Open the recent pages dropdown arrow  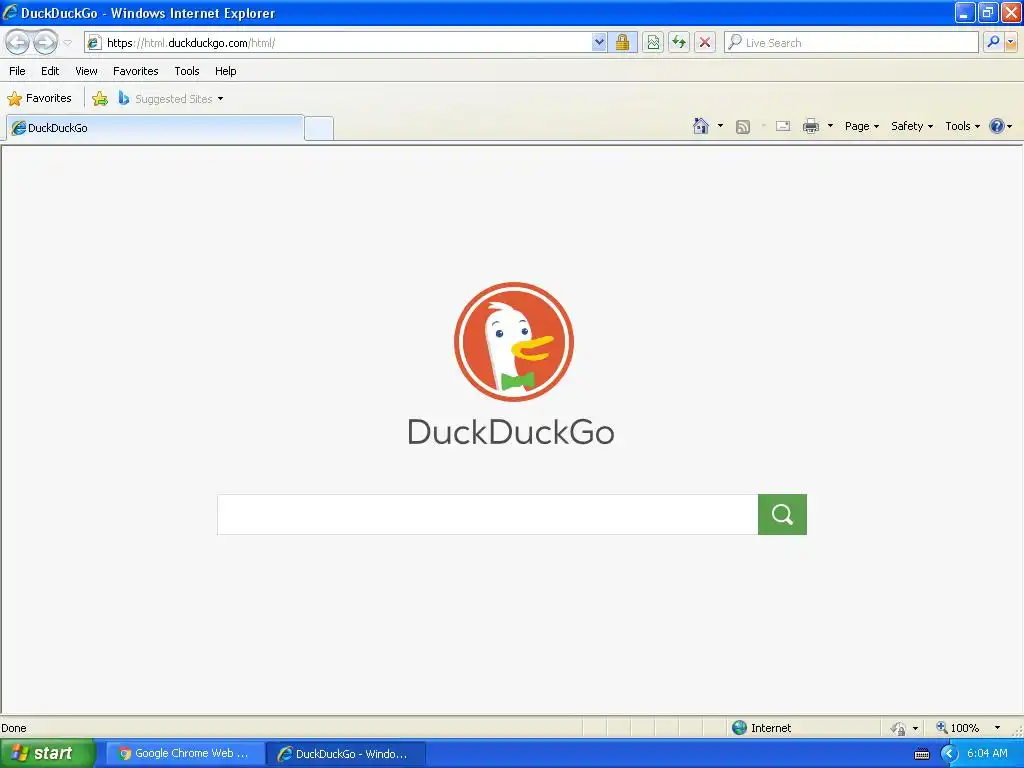click(67, 43)
